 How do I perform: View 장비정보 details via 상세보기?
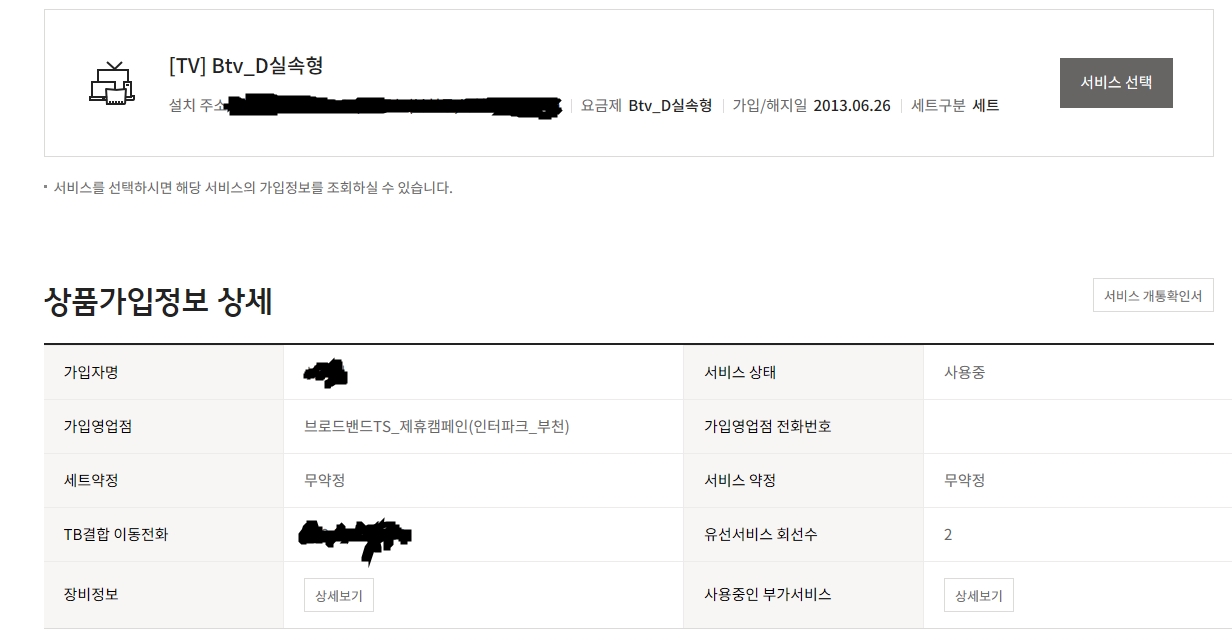point(338,596)
